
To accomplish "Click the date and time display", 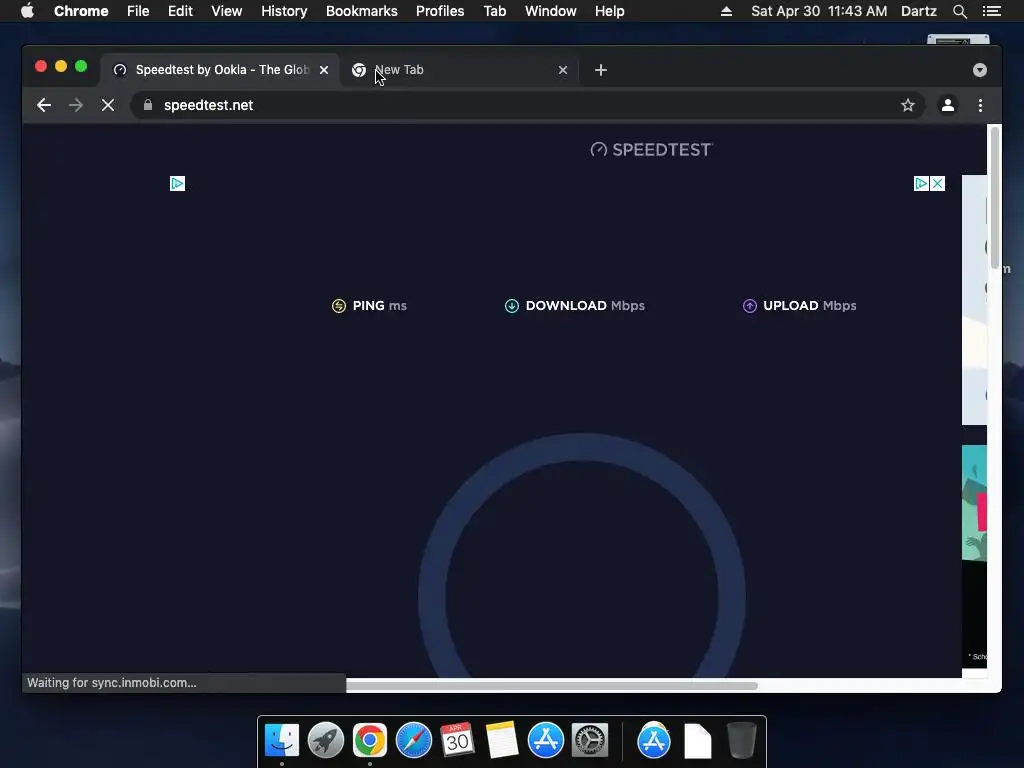I will [x=819, y=11].
